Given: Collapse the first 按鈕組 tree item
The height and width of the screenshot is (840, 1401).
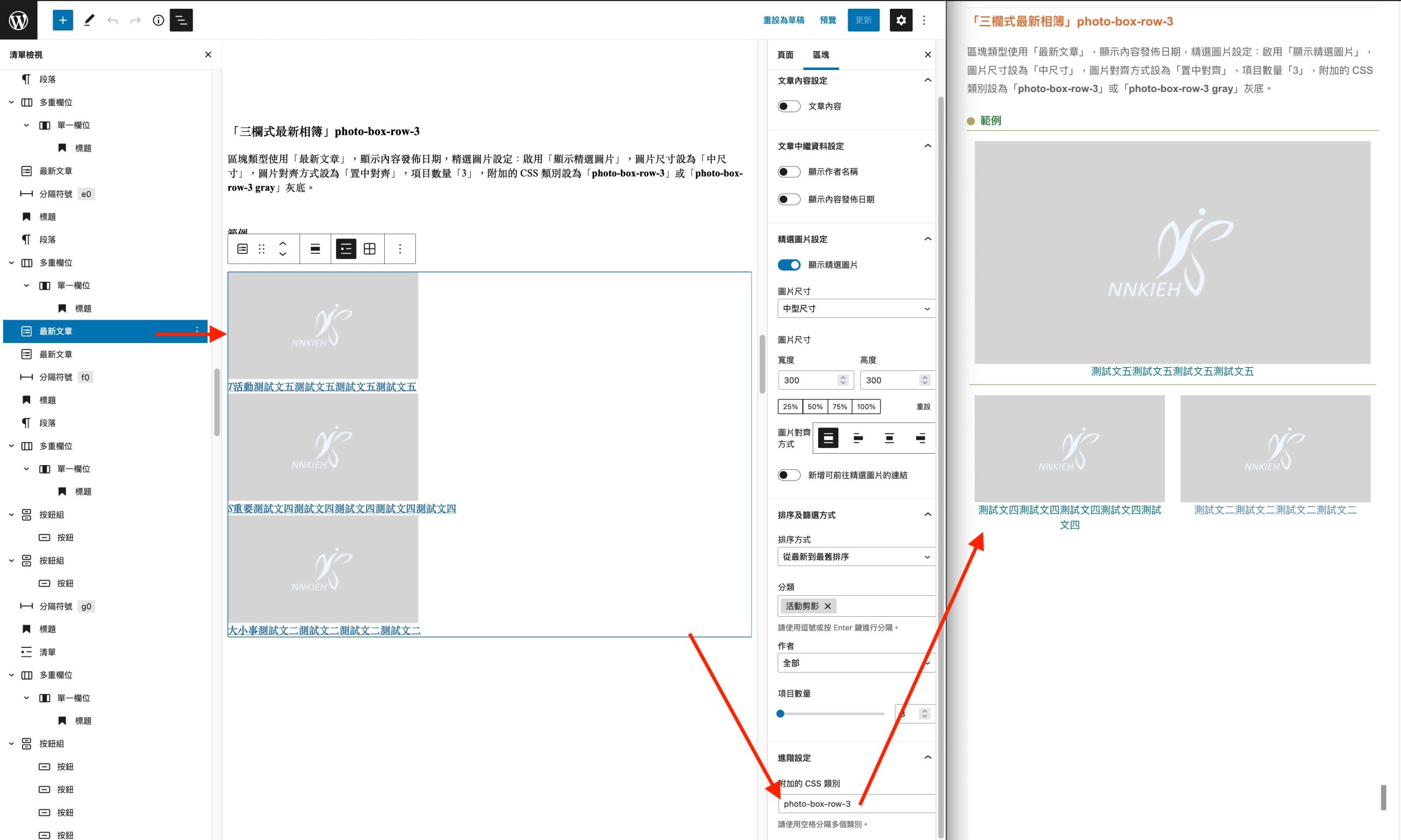Looking at the screenshot, I should (x=11, y=514).
